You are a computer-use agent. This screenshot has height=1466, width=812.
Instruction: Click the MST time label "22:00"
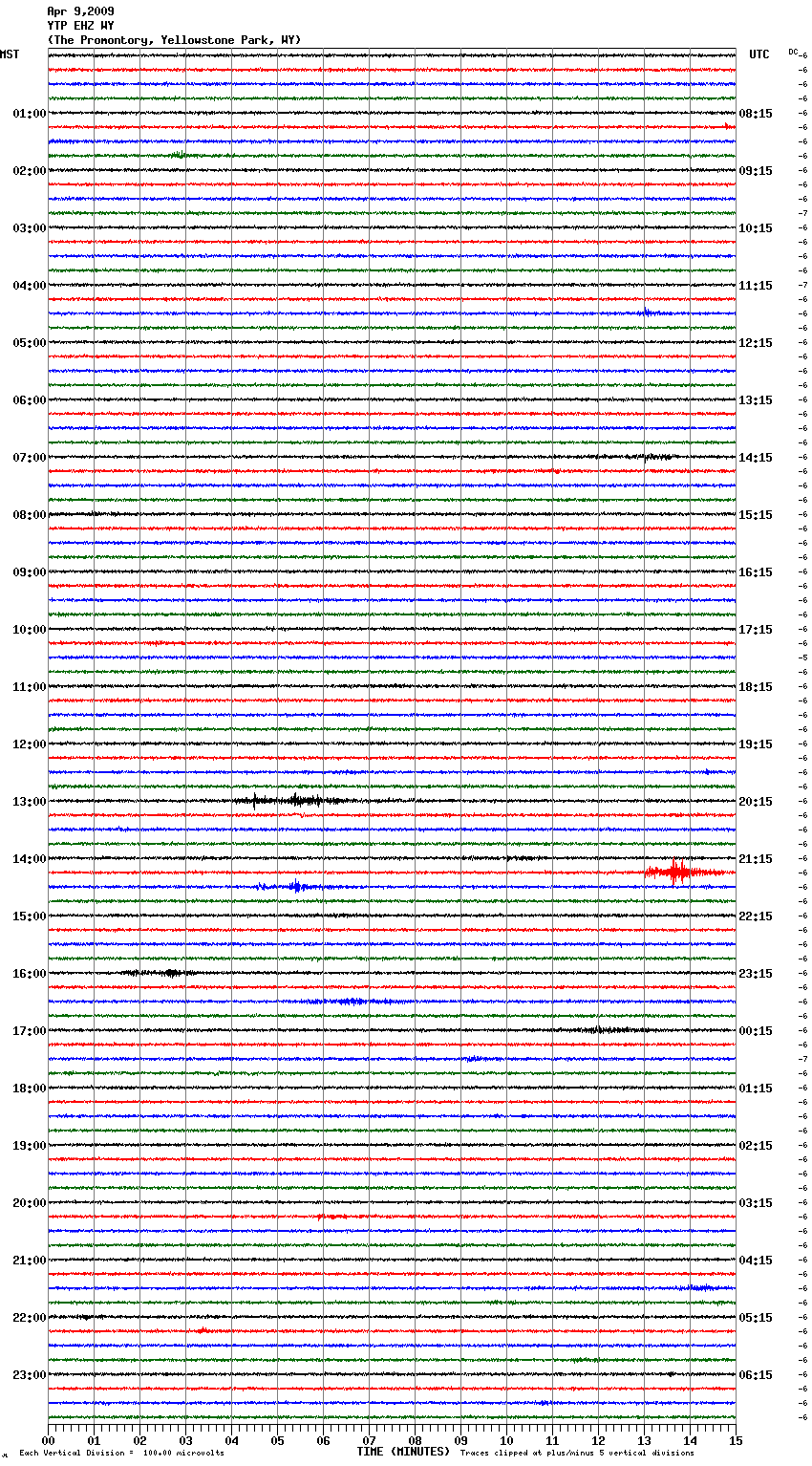point(30,1318)
